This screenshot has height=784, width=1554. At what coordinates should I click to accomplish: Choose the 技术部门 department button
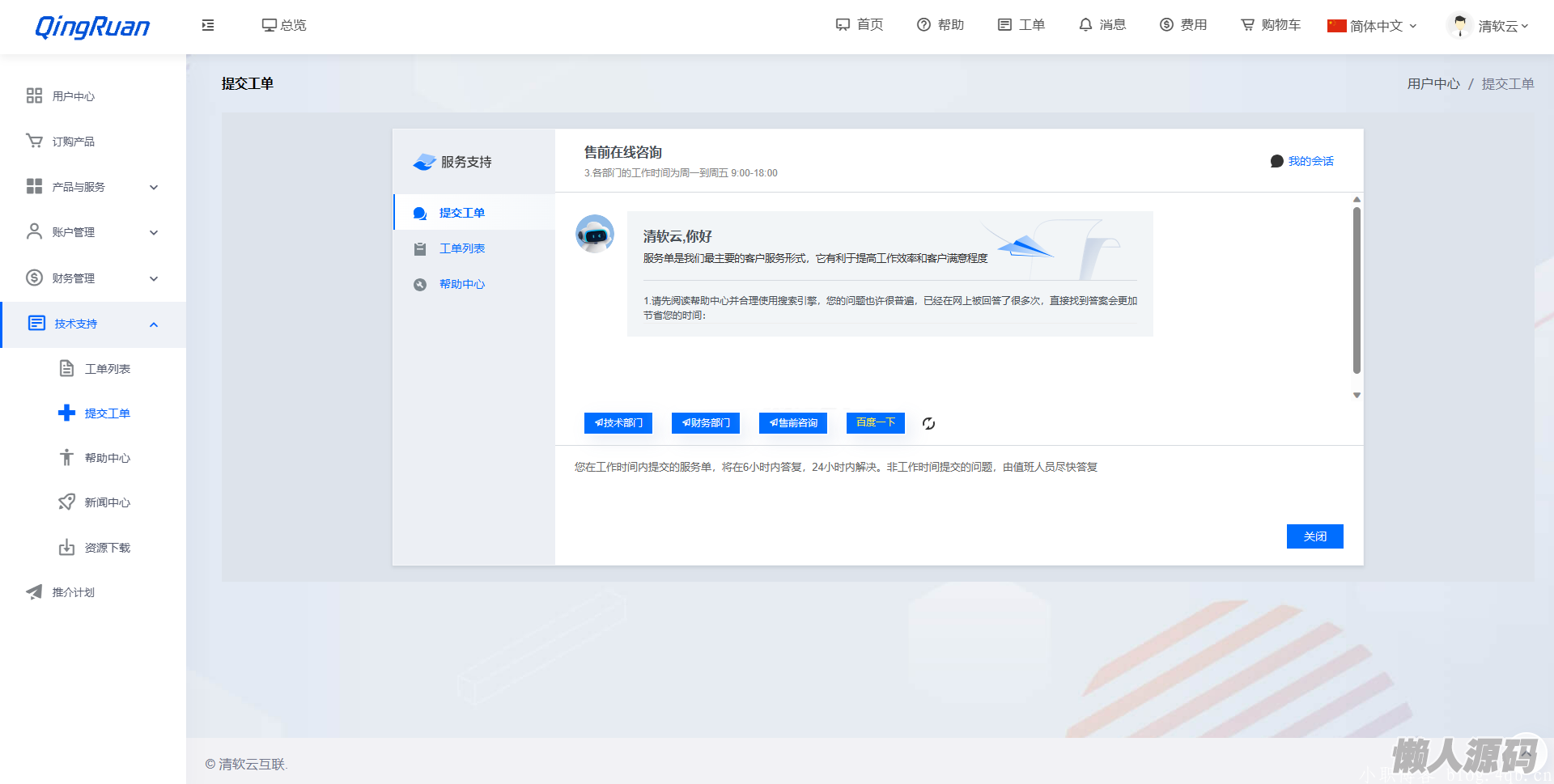618,422
